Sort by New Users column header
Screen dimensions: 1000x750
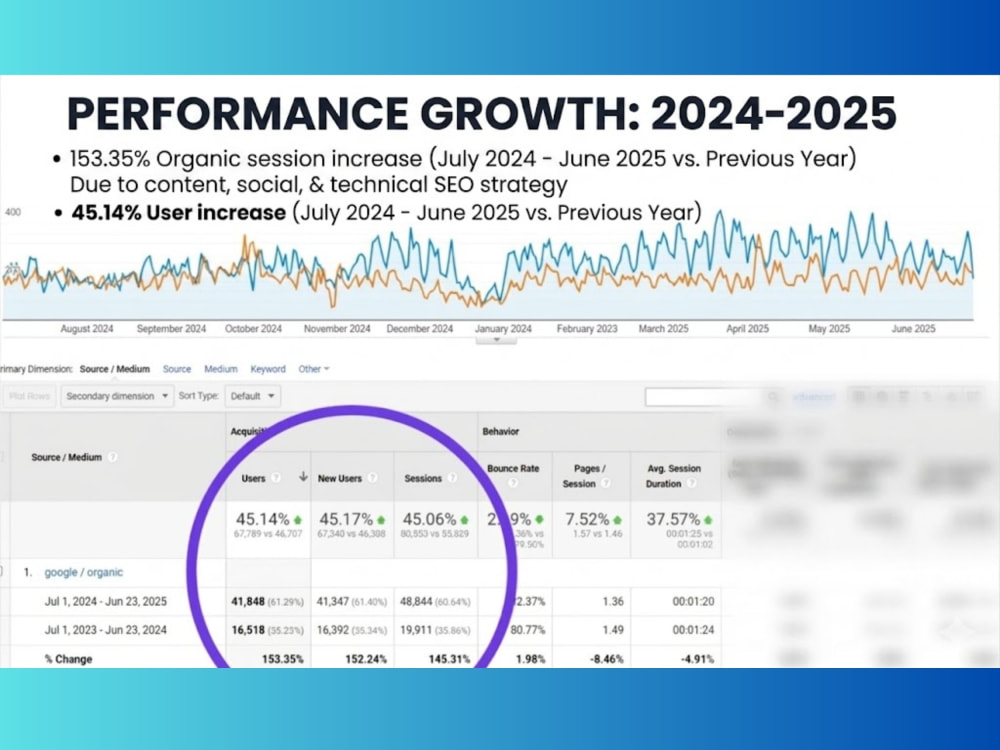point(340,478)
